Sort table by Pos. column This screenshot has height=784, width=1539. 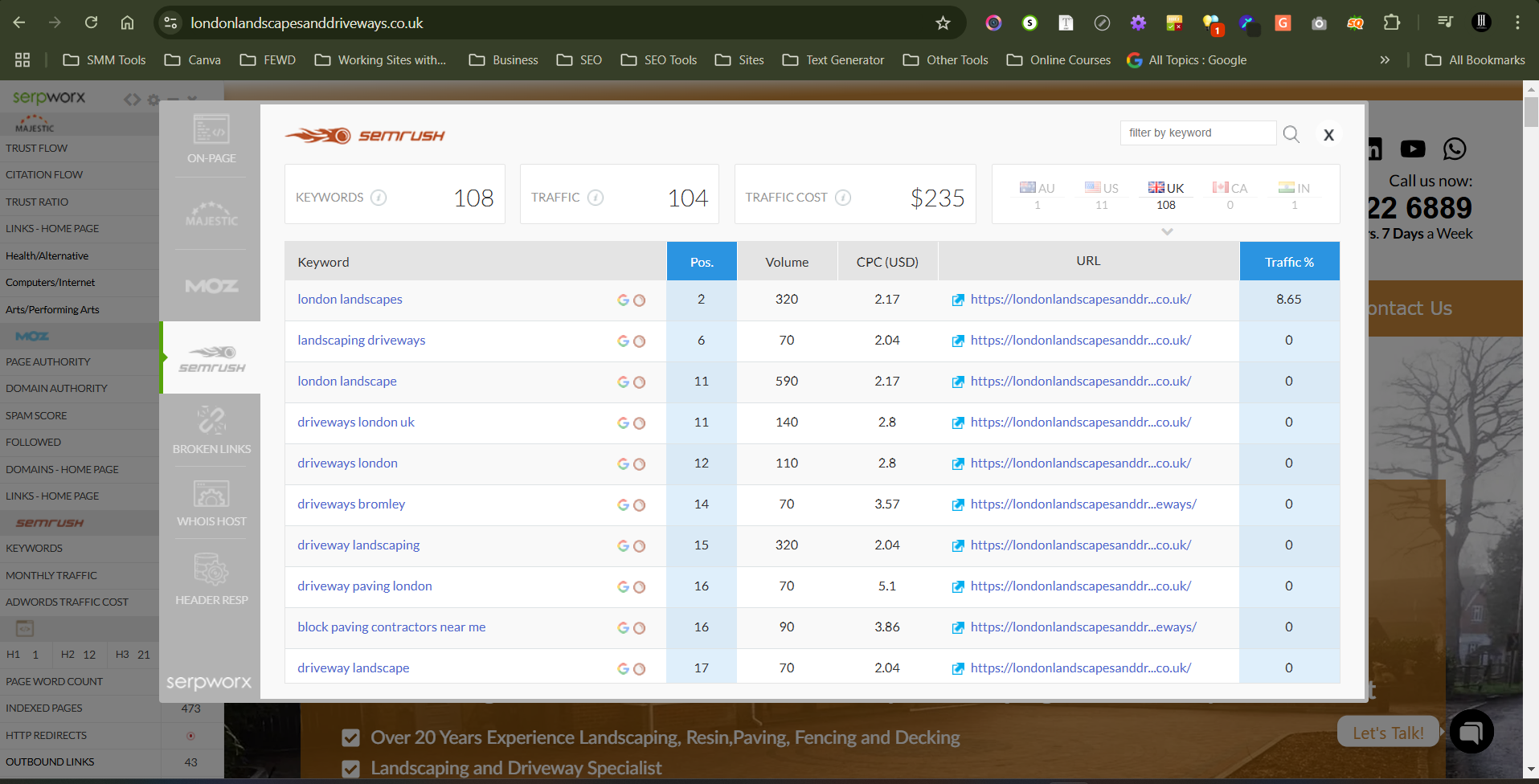point(702,262)
